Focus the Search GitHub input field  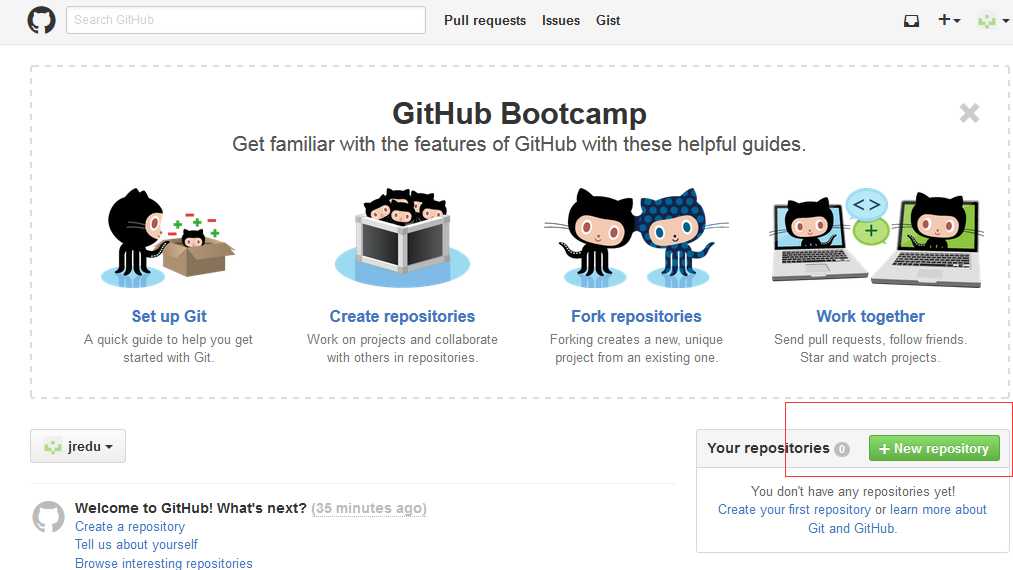245,20
